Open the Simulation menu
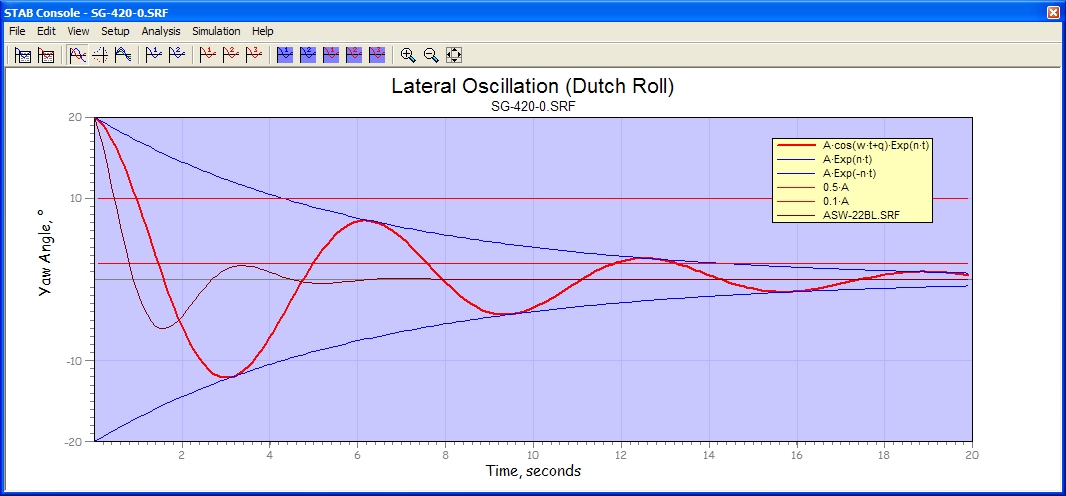Image resolution: width=1066 pixels, height=496 pixels. (x=216, y=31)
